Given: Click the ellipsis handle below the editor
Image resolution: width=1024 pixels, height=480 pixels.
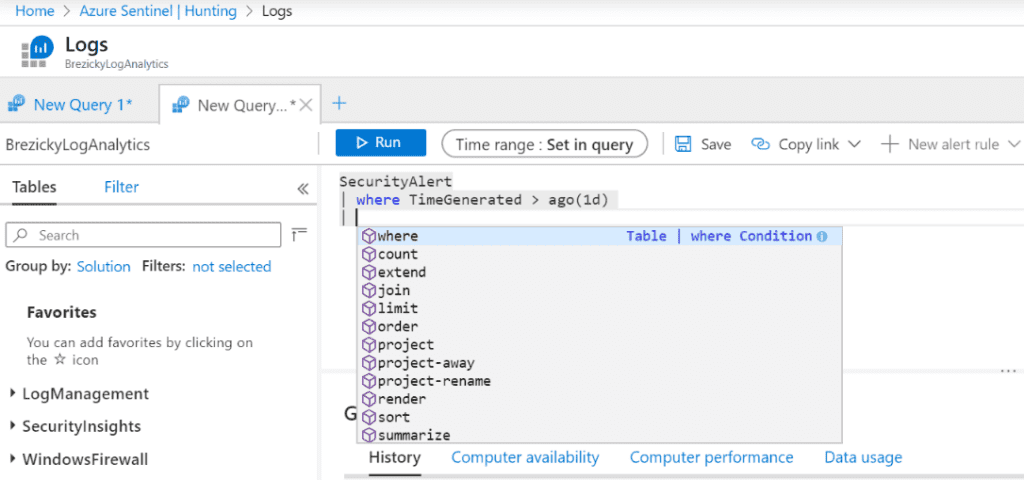Looking at the screenshot, I should point(1006,370).
